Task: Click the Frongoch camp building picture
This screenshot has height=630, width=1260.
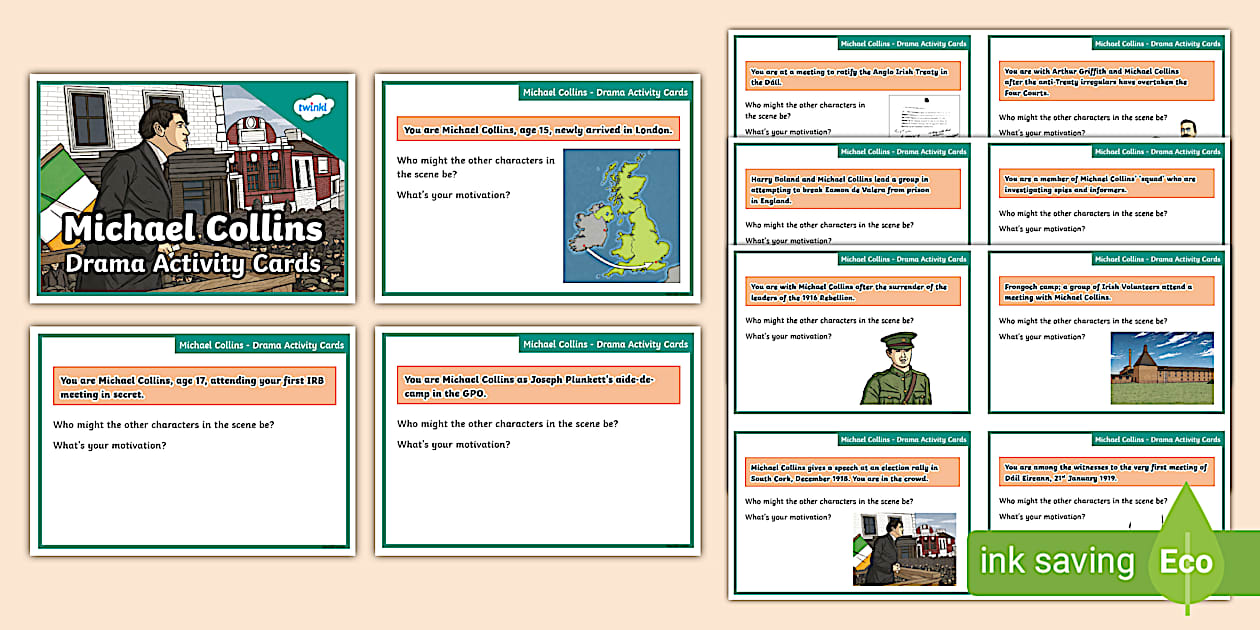Action: [1162, 367]
